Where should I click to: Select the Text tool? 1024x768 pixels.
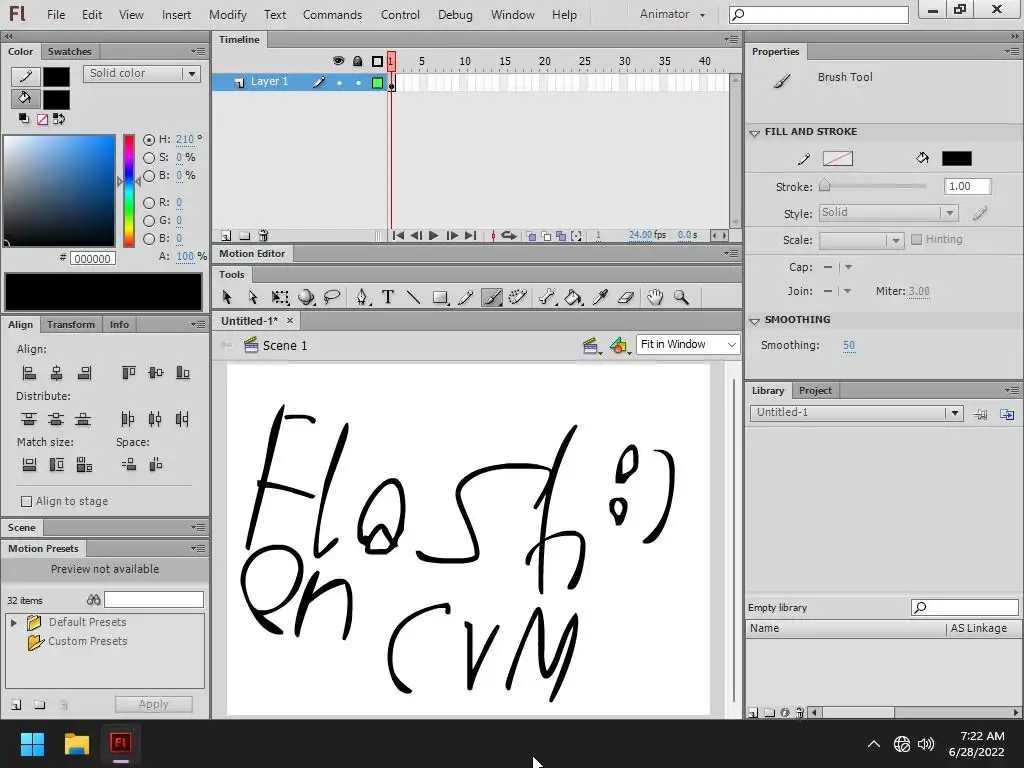click(388, 297)
